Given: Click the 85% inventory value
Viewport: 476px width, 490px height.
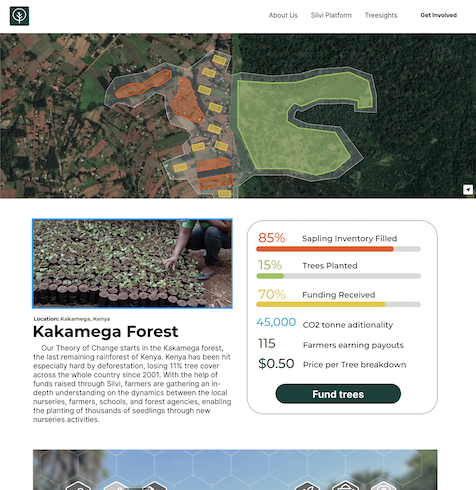Looking at the screenshot, I should coord(271,238).
